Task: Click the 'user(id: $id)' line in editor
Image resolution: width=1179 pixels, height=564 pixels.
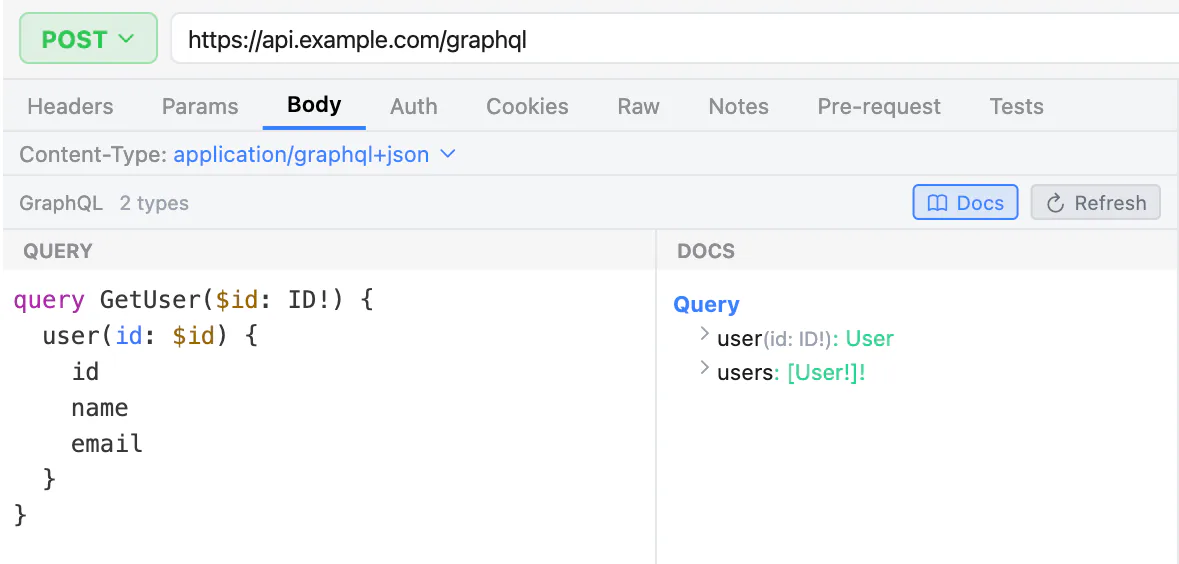Action: tap(150, 335)
